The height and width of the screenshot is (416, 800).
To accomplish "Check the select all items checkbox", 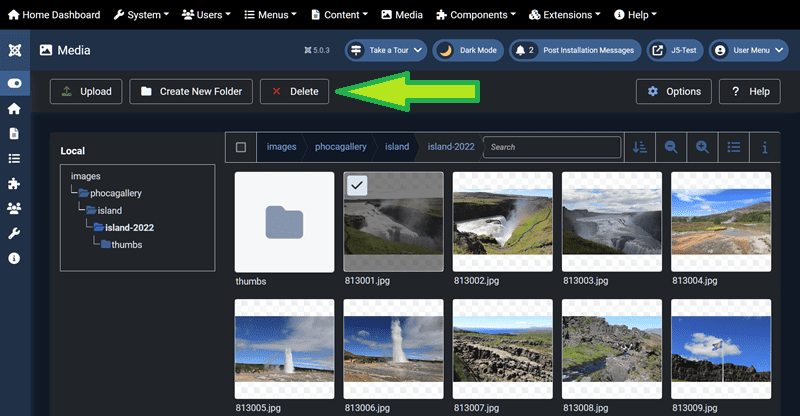I will [241, 147].
